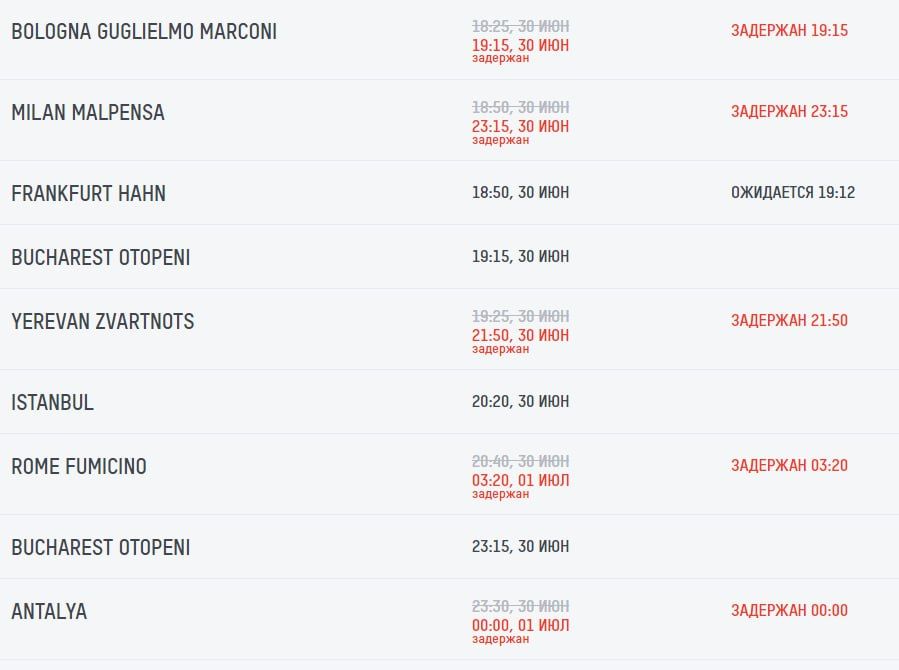Viewport: 899px width, 670px height.
Task: Click Antalya's crossed-out 23:30 original time
Action: [520, 606]
